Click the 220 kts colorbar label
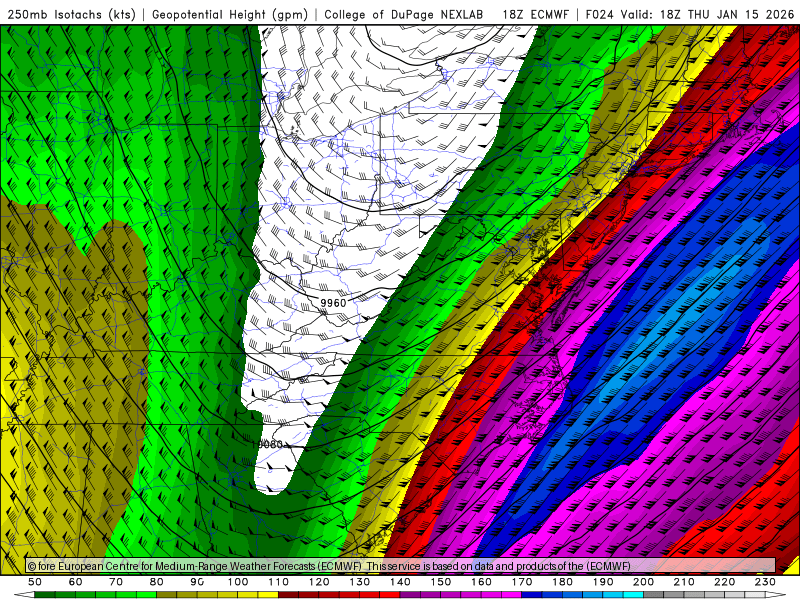The width and height of the screenshot is (800, 600). pos(724,582)
